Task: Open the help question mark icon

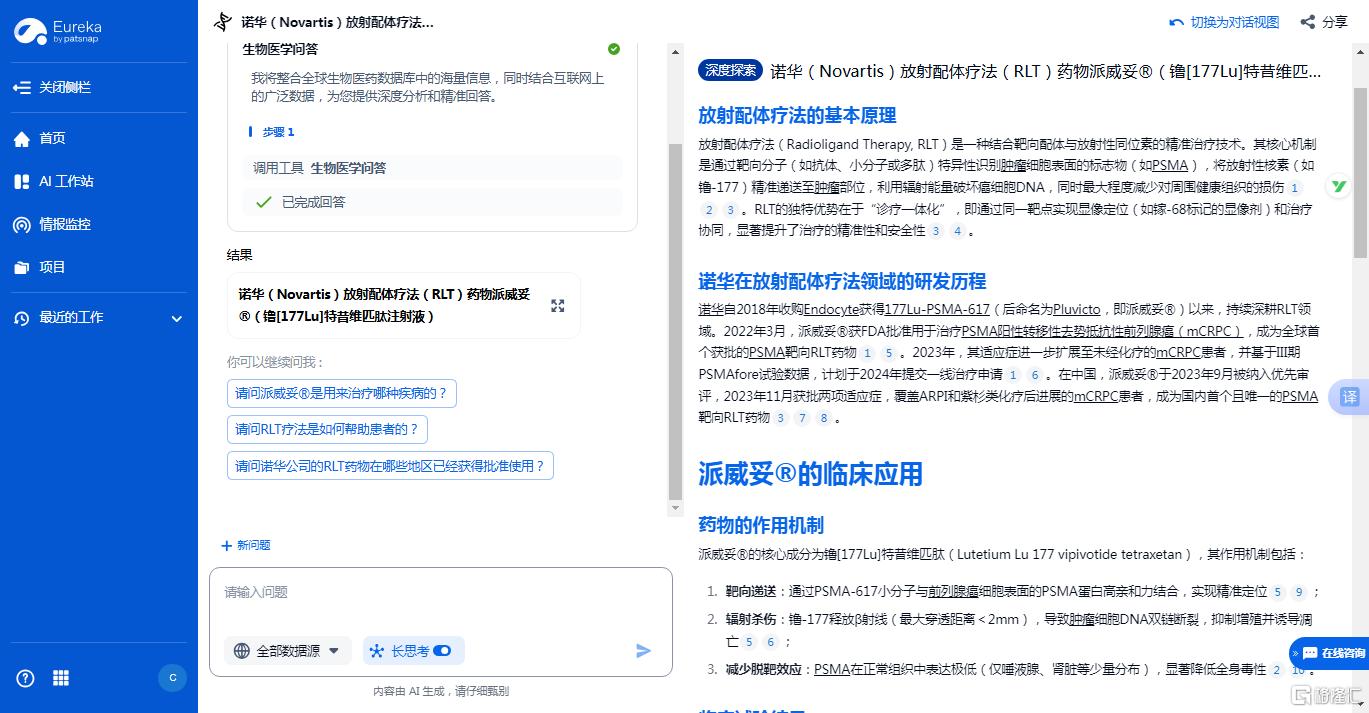Action: [25, 678]
